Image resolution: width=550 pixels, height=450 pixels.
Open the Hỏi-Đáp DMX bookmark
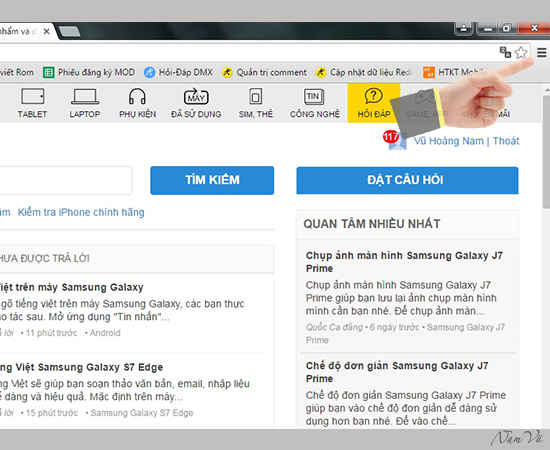(x=179, y=73)
